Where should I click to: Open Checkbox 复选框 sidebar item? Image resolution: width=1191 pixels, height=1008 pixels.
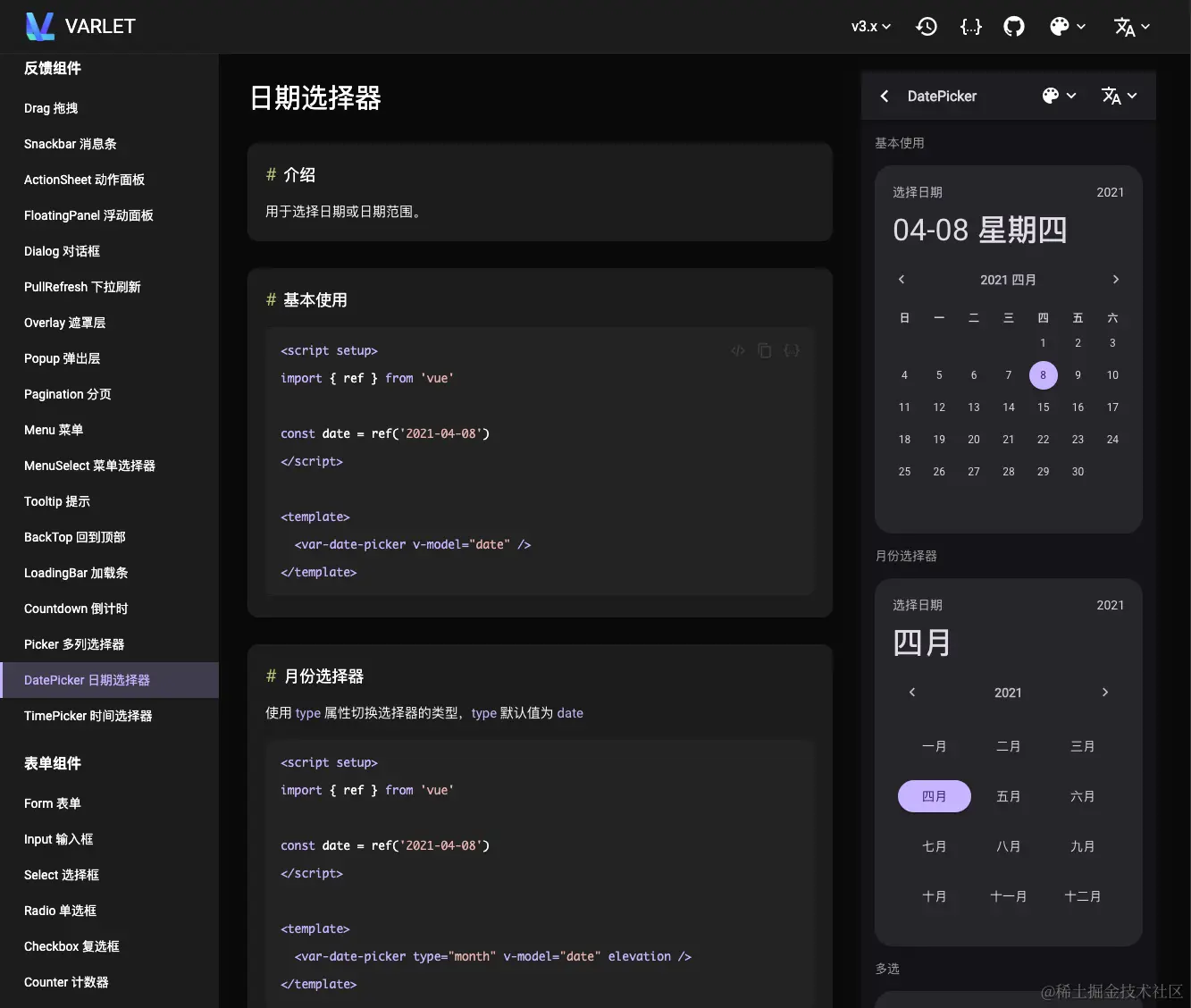click(x=109, y=946)
